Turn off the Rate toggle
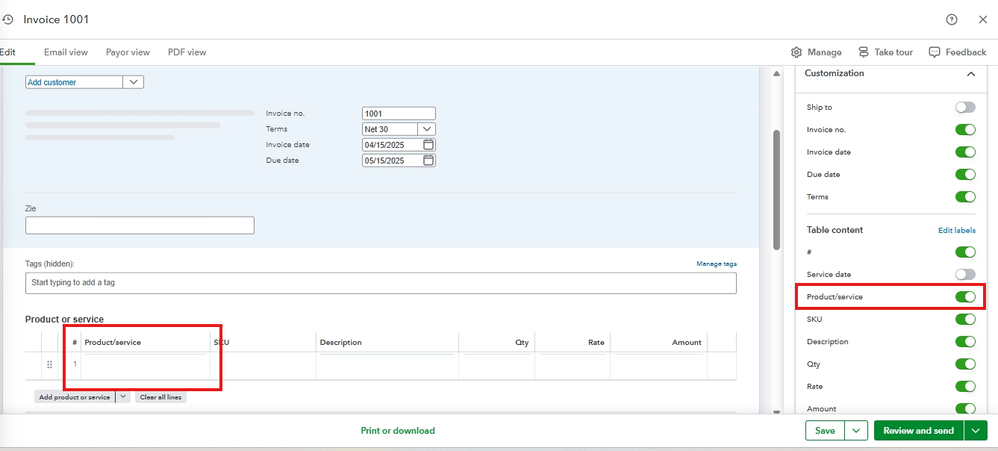 pos(965,386)
